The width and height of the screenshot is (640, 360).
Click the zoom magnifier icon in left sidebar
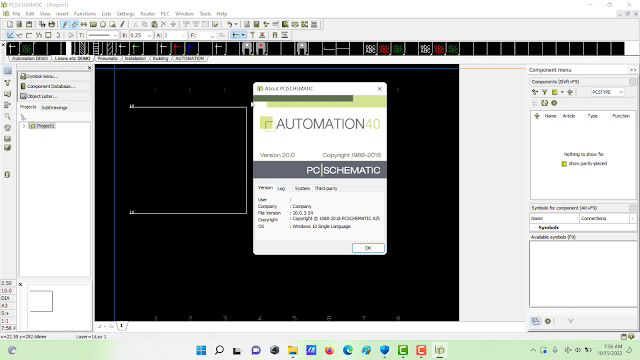point(7,116)
